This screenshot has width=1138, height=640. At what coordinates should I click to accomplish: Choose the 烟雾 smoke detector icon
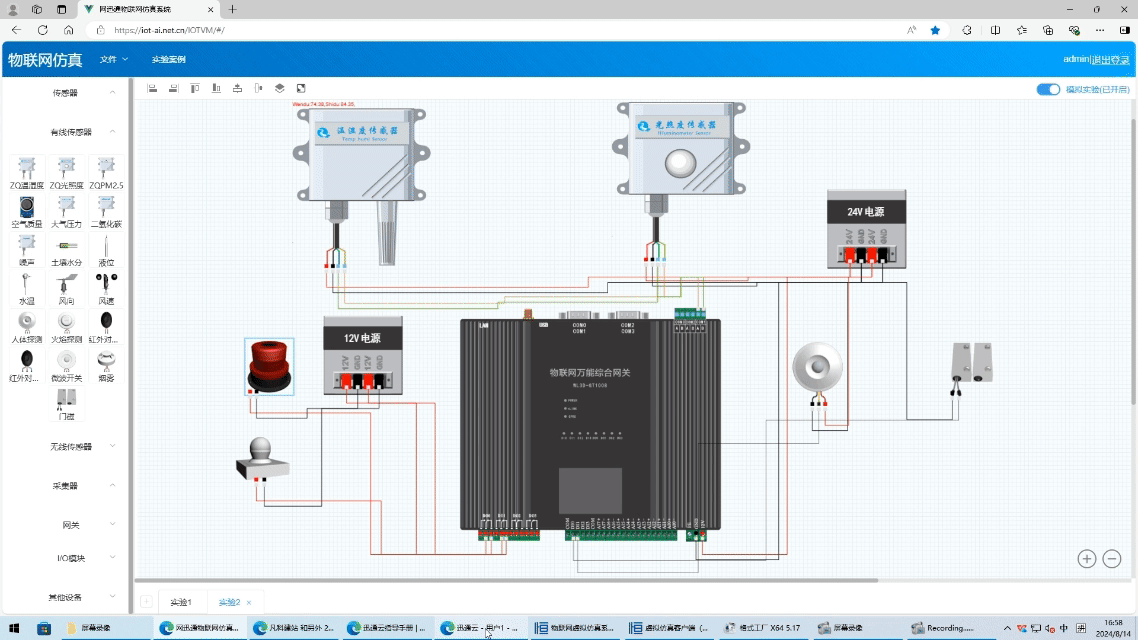click(x=106, y=362)
